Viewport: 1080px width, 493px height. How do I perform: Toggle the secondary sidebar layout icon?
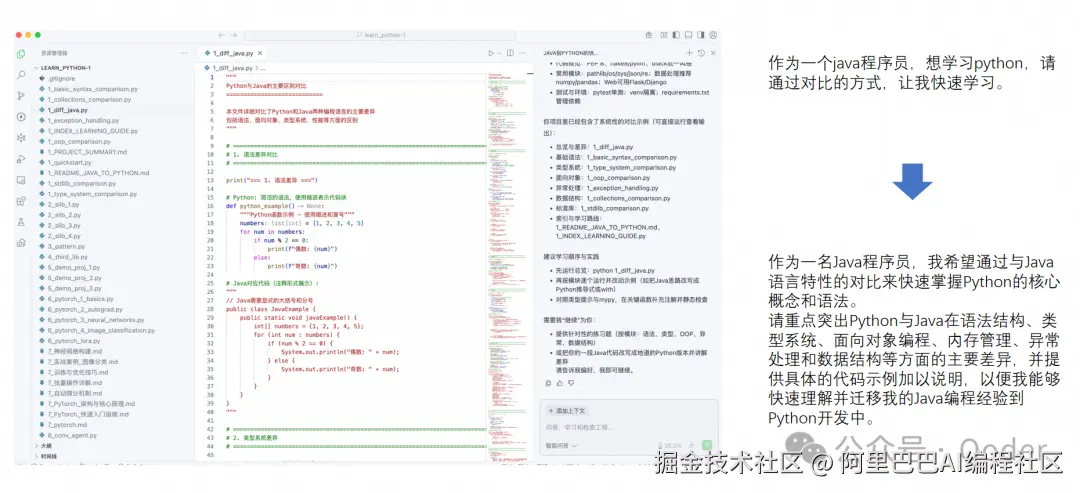pos(700,35)
